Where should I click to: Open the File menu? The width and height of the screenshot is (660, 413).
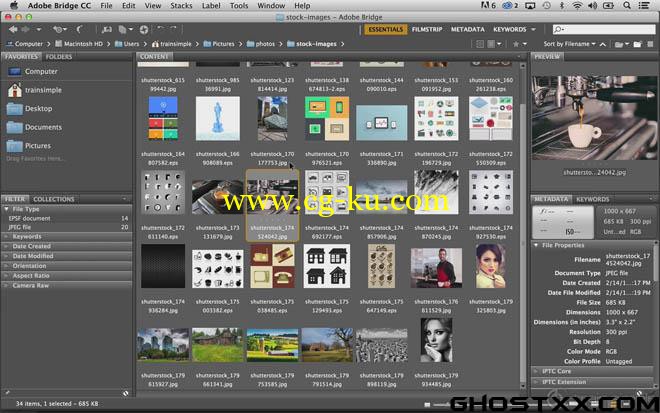tap(106, 5)
